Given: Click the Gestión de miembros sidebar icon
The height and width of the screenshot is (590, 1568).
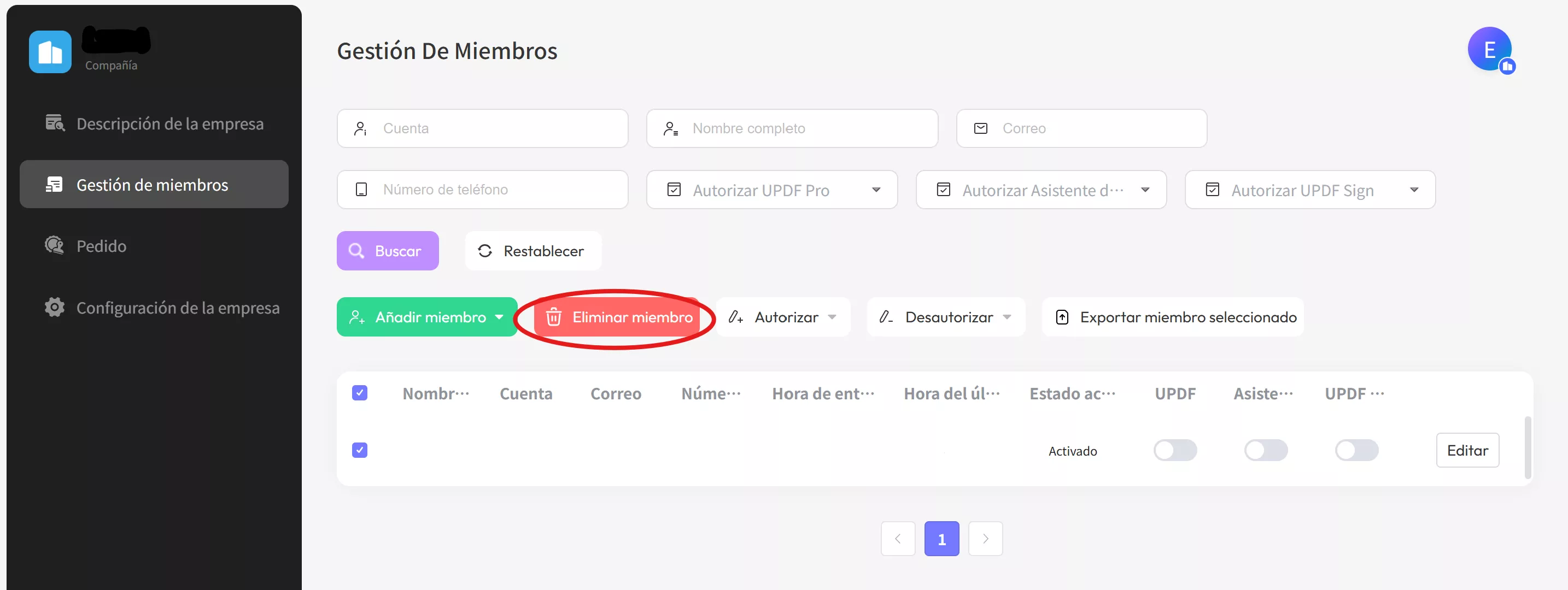Looking at the screenshot, I should pos(54,184).
